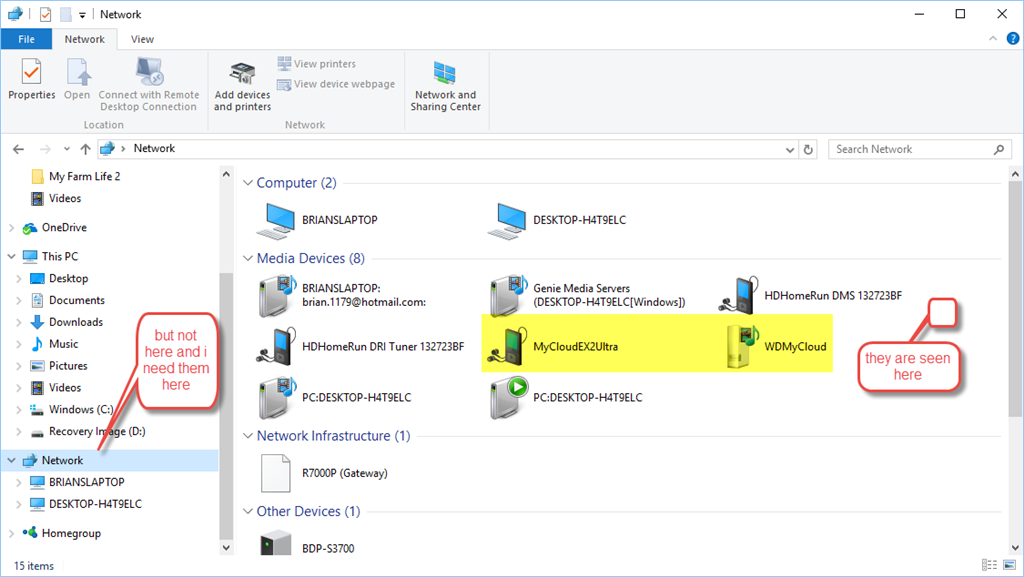This screenshot has width=1024, height=577.
Task: Click the Open ribbon button
Action: point(77,79)
